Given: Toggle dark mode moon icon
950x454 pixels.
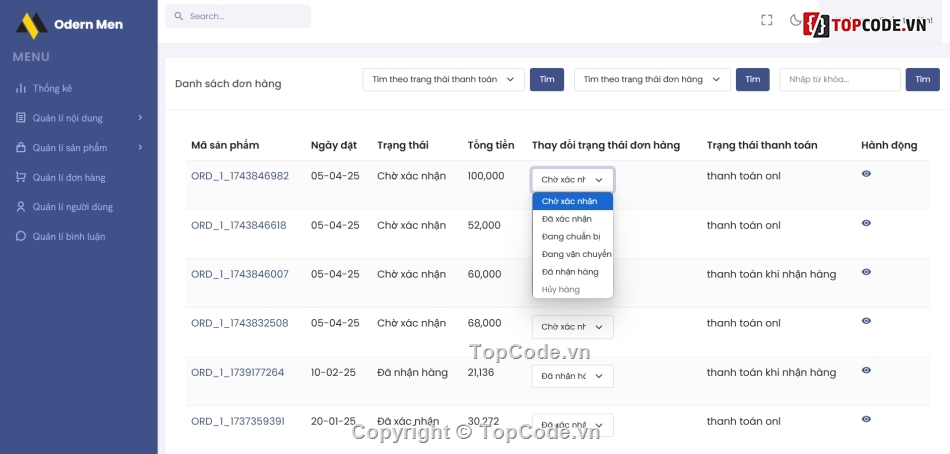Looking at the screenshot, I should 796,20.
